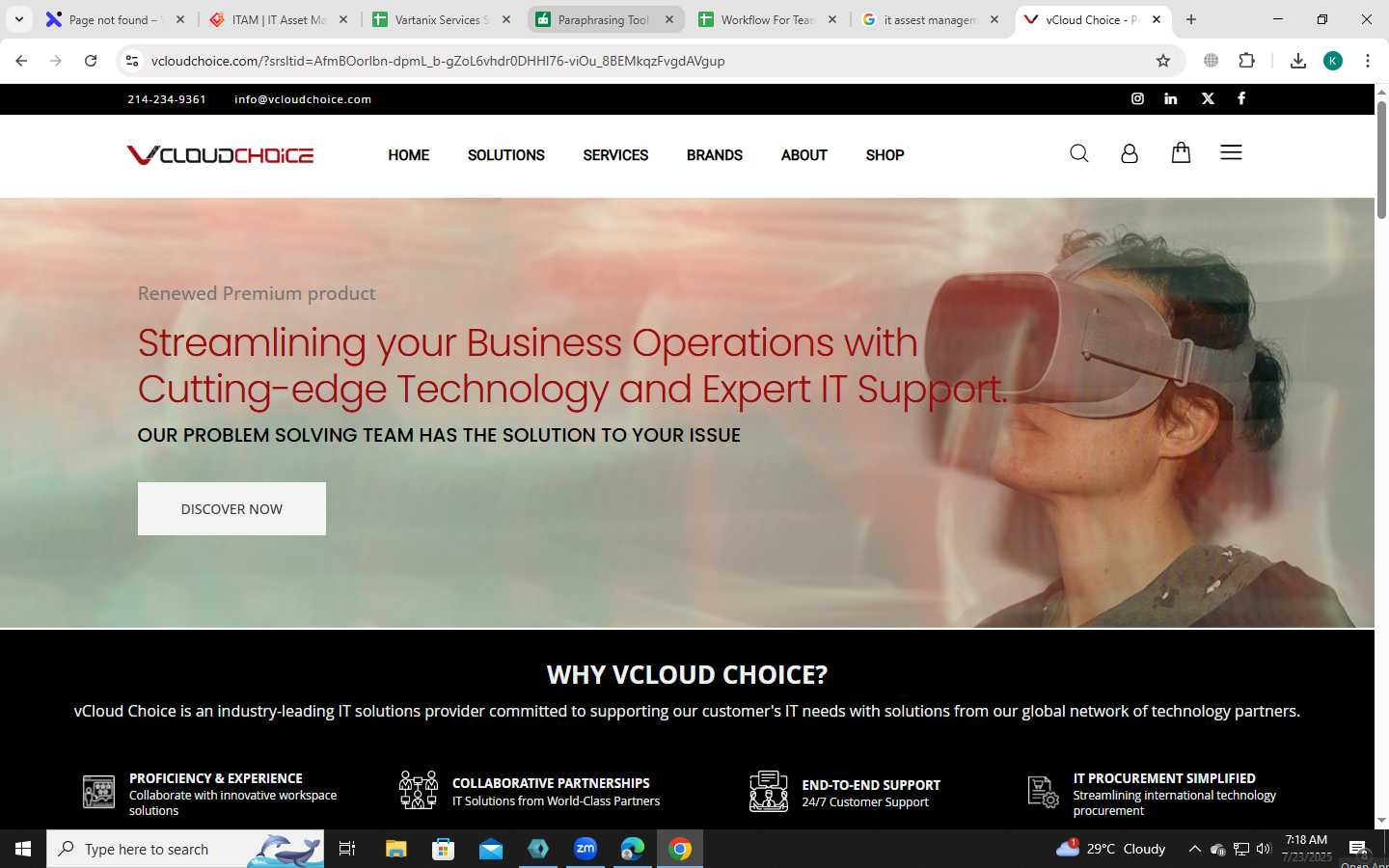Open the Facebook social icon
This screenshot has height=868, width=1389.
pyautogui.click(x=1241, y=98)
